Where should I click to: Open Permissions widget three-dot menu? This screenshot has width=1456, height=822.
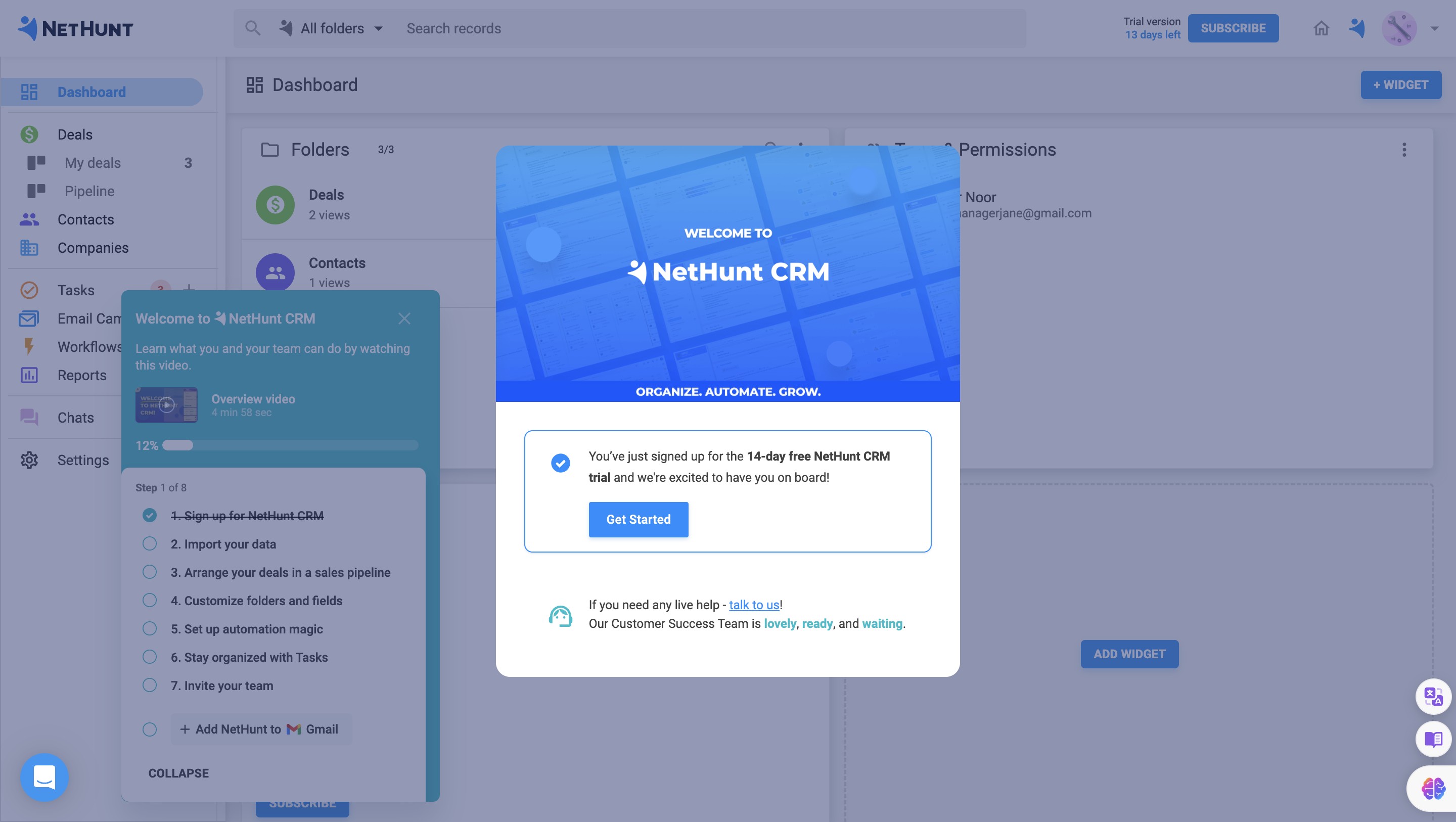pyautogui.click(x=1404, y=150)
